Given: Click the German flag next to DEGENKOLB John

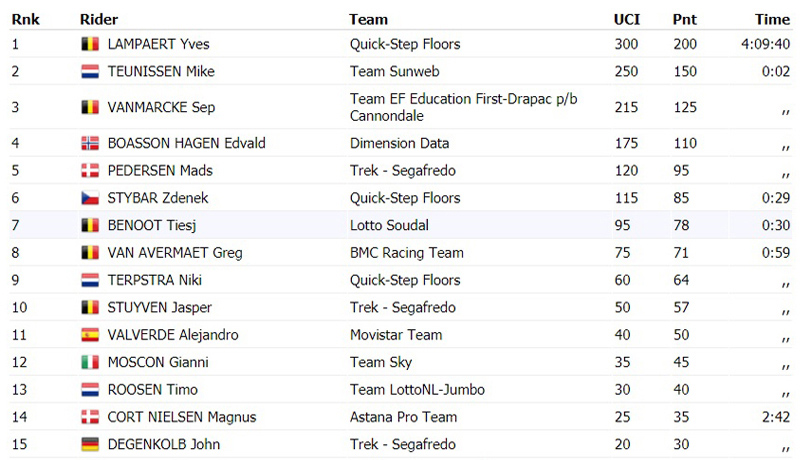Looking at the screenshot, I should point(90,445).
